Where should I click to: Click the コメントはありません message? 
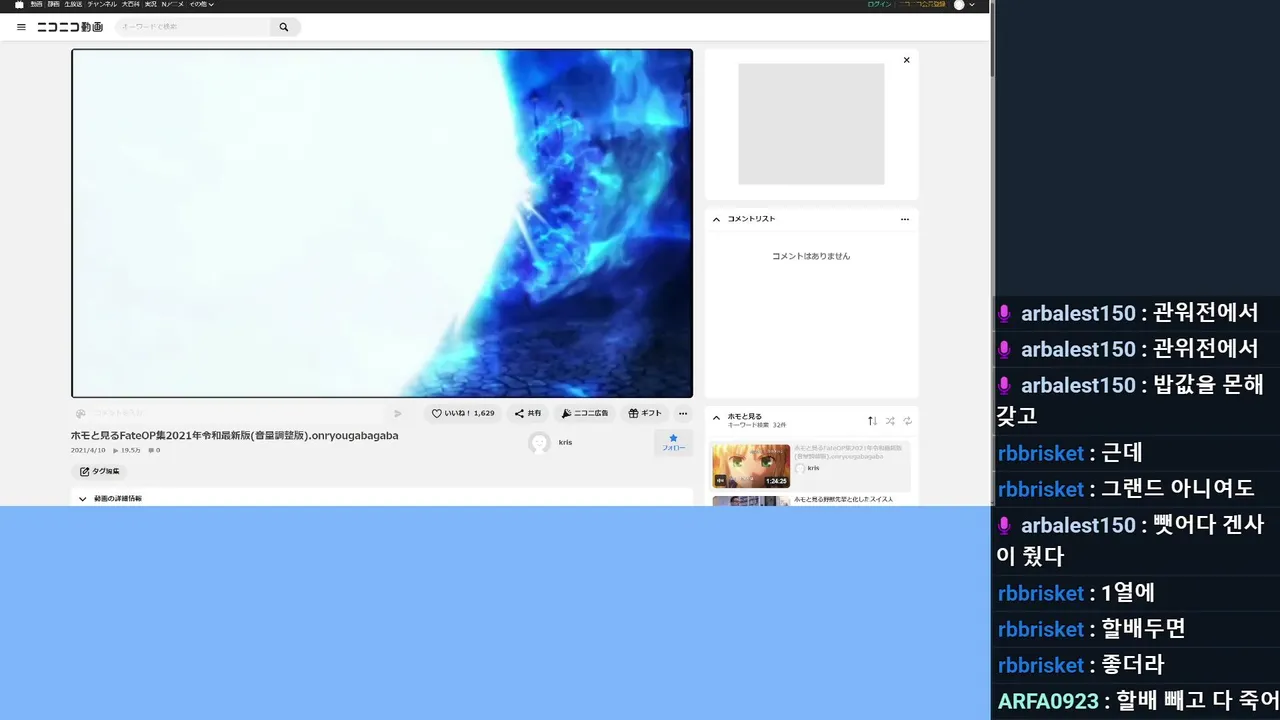(811, 256)
